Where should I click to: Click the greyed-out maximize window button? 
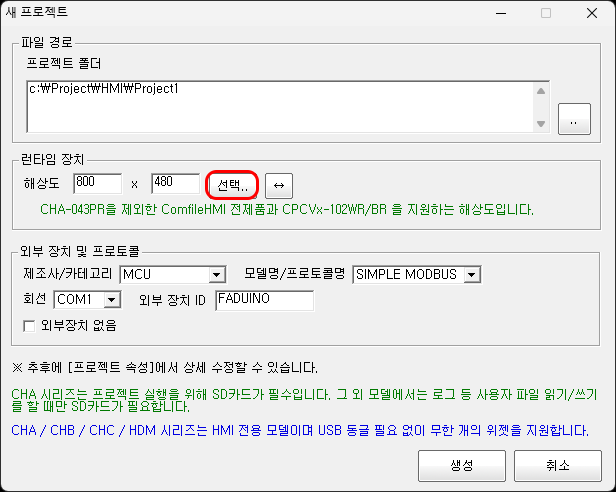pyautogui.click(x=546, y=14)
